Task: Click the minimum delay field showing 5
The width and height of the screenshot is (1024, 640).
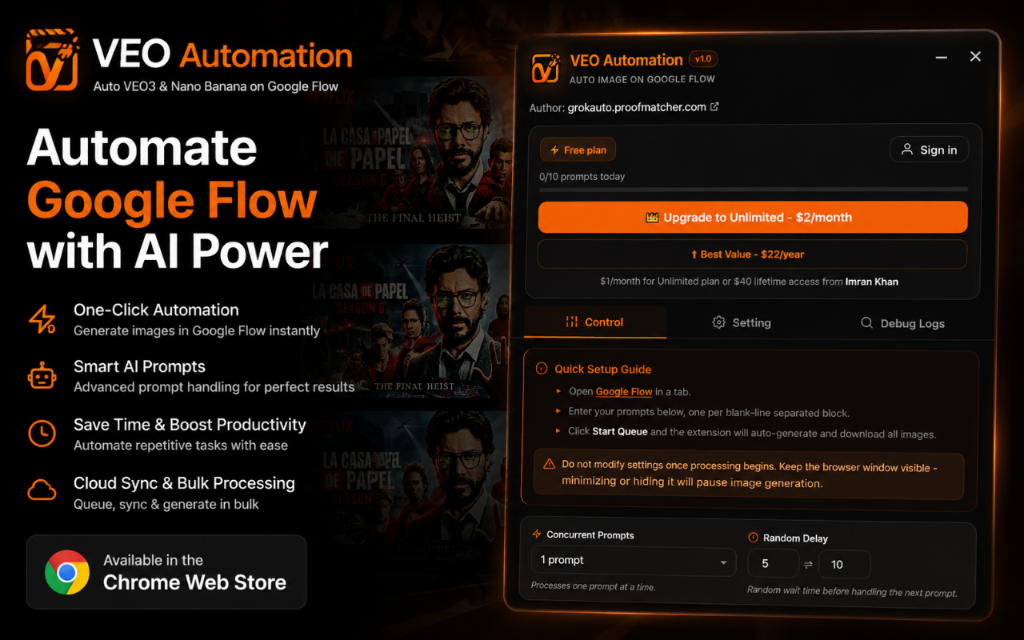Action: [x=773, y=564]
